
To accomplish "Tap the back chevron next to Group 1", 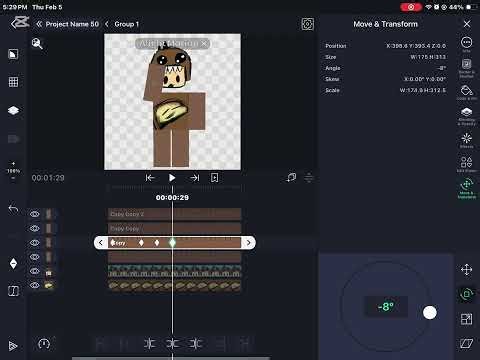I will (x=107, y=24).
